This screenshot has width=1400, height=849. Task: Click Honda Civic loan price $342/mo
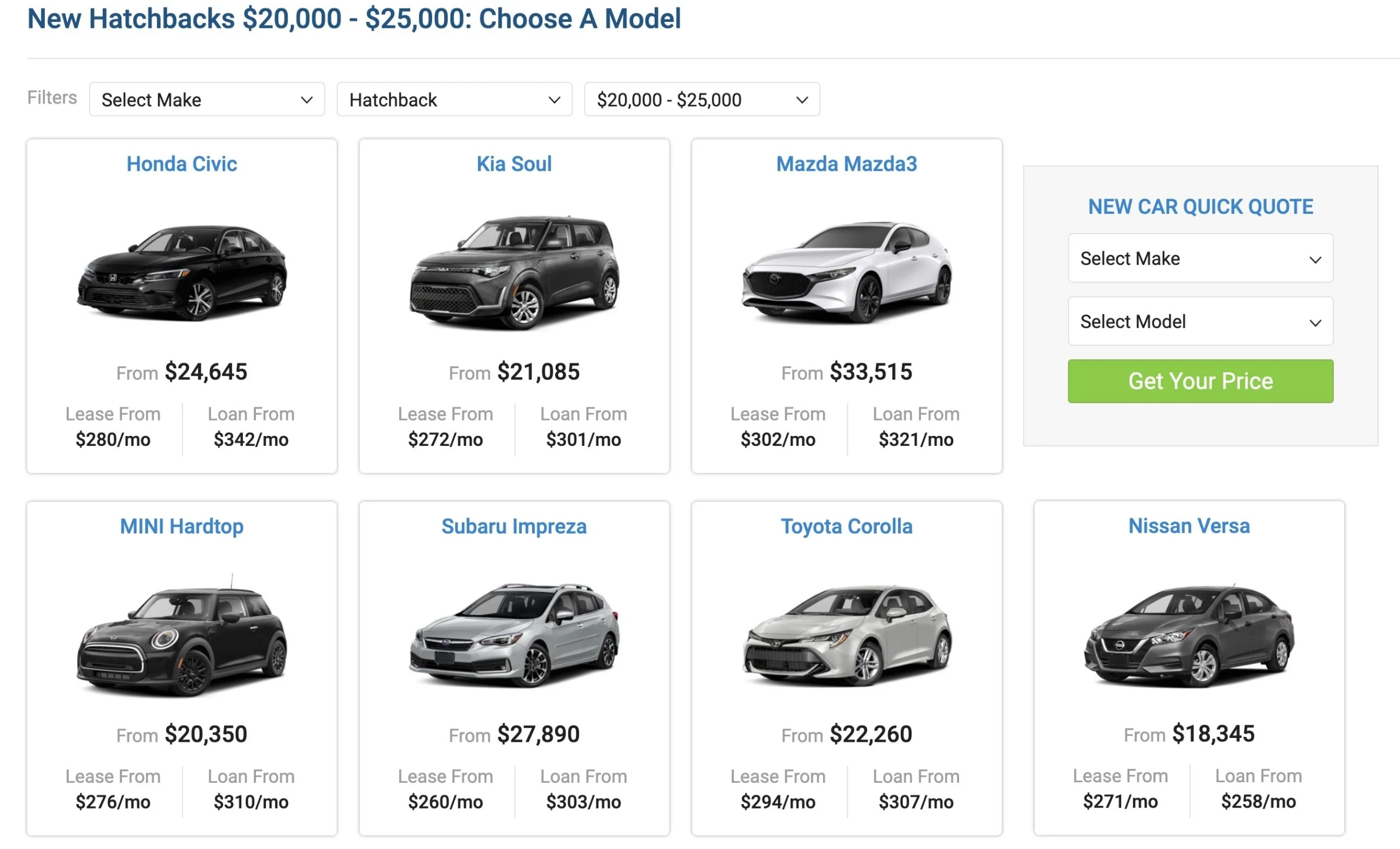pyautogui.click(x=251, y=439)
